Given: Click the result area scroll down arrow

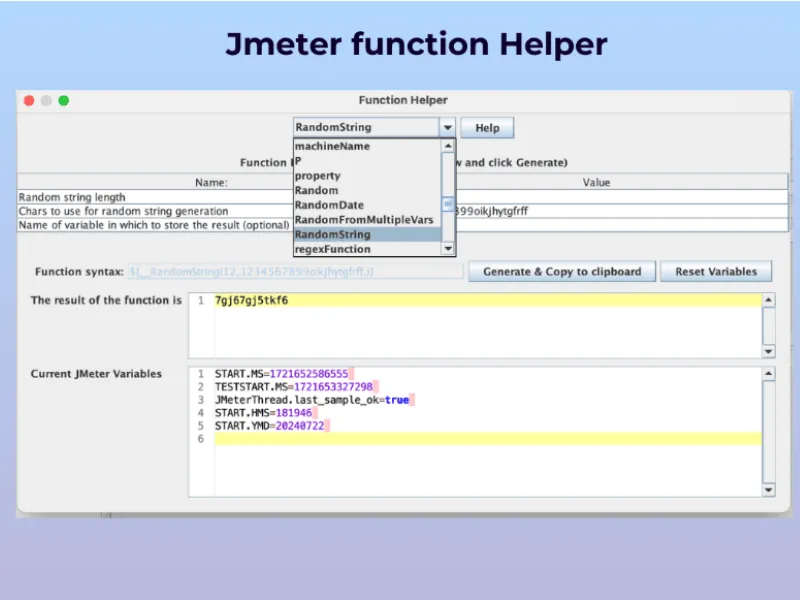Looking at the screenshot, I should tap(768, 352).
